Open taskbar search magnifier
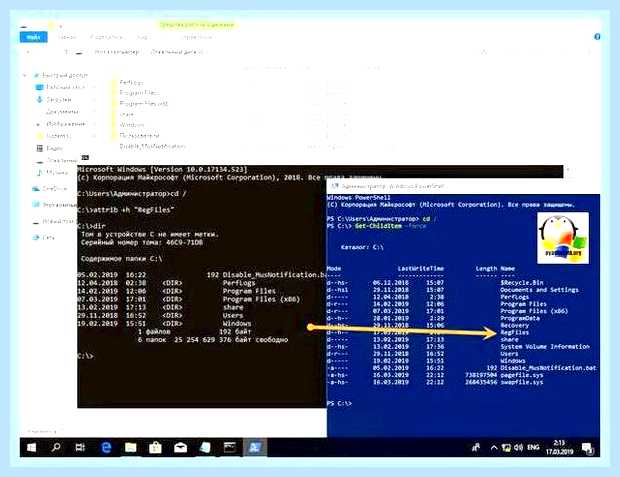Screen dimensions: 620x477 (56, 447)
